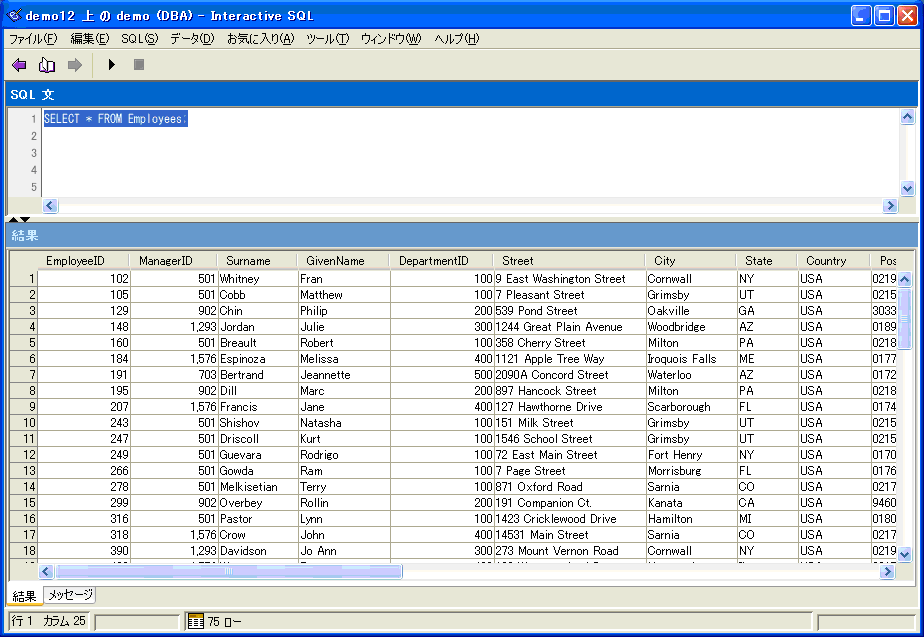Click the stop execution square icon
The height and width of the screenshot is (637, 924).
(x=139, y=65)
